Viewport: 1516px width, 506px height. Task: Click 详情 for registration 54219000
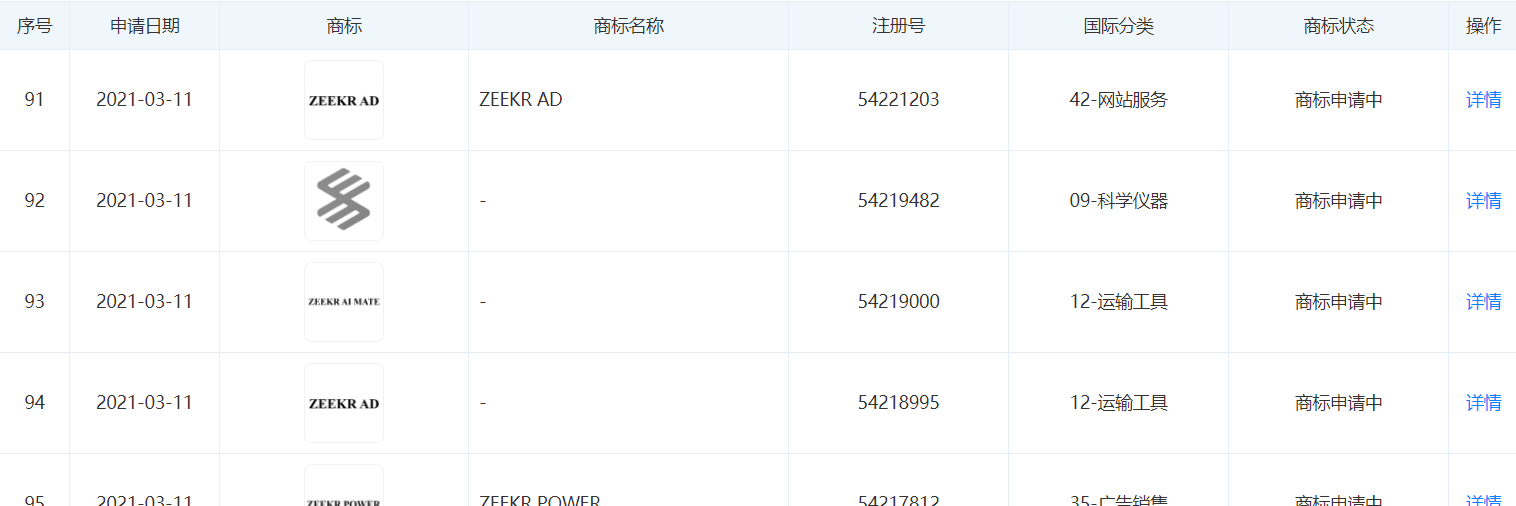coord(1483,302)
